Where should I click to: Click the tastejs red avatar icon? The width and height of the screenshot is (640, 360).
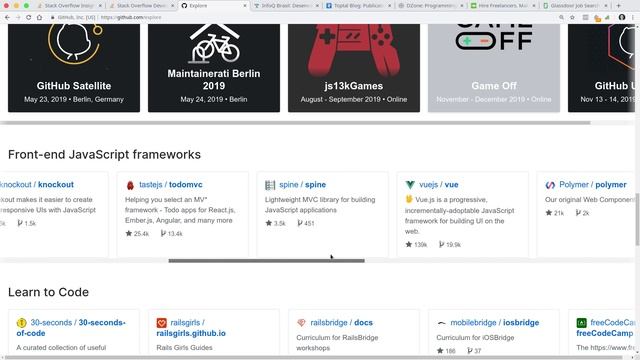click(130, 185)
